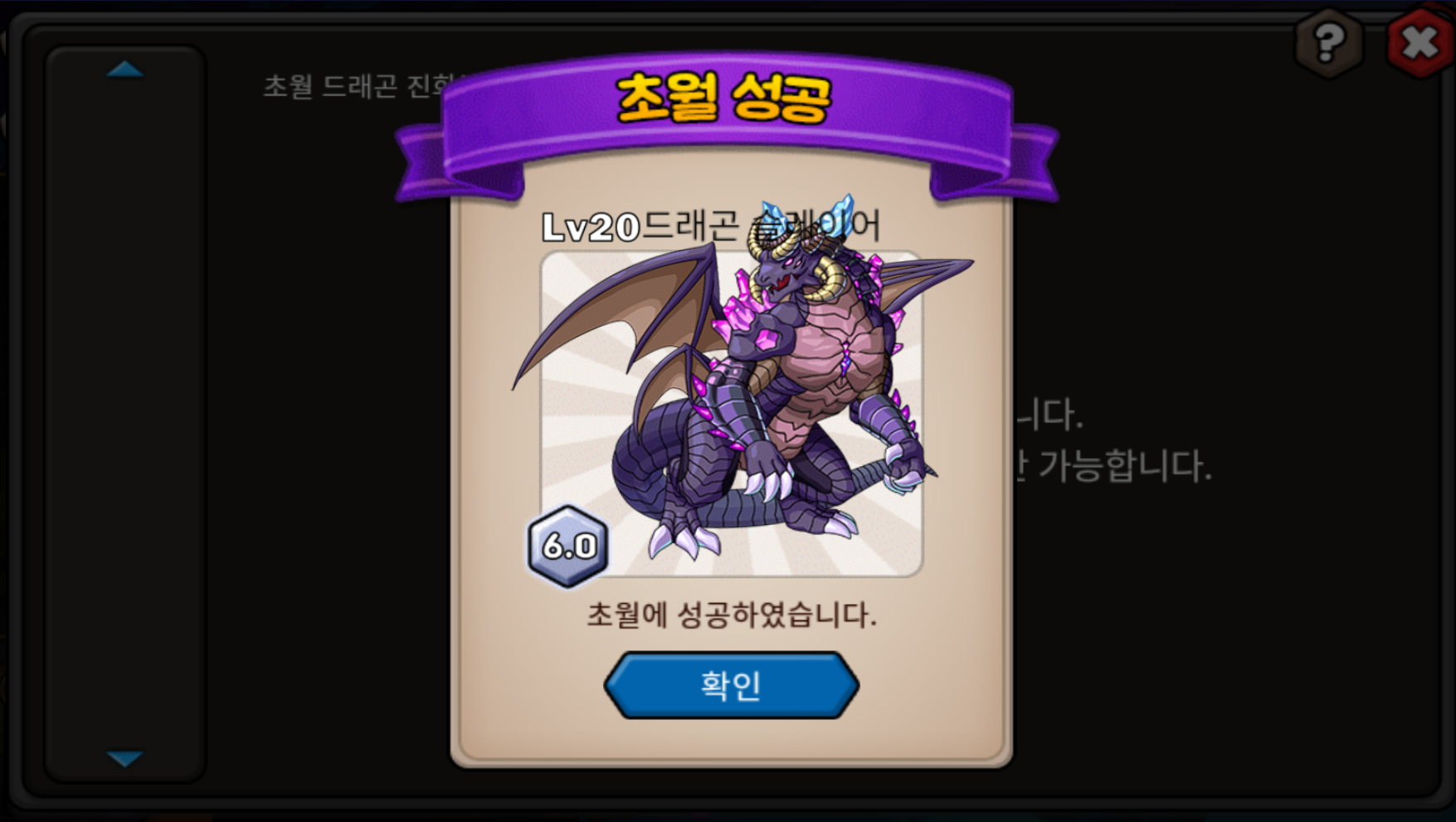Tap the 6.0 hexagon grade badge
The height and width of the screenshot is (822, 1456).
tap(568, 546)
